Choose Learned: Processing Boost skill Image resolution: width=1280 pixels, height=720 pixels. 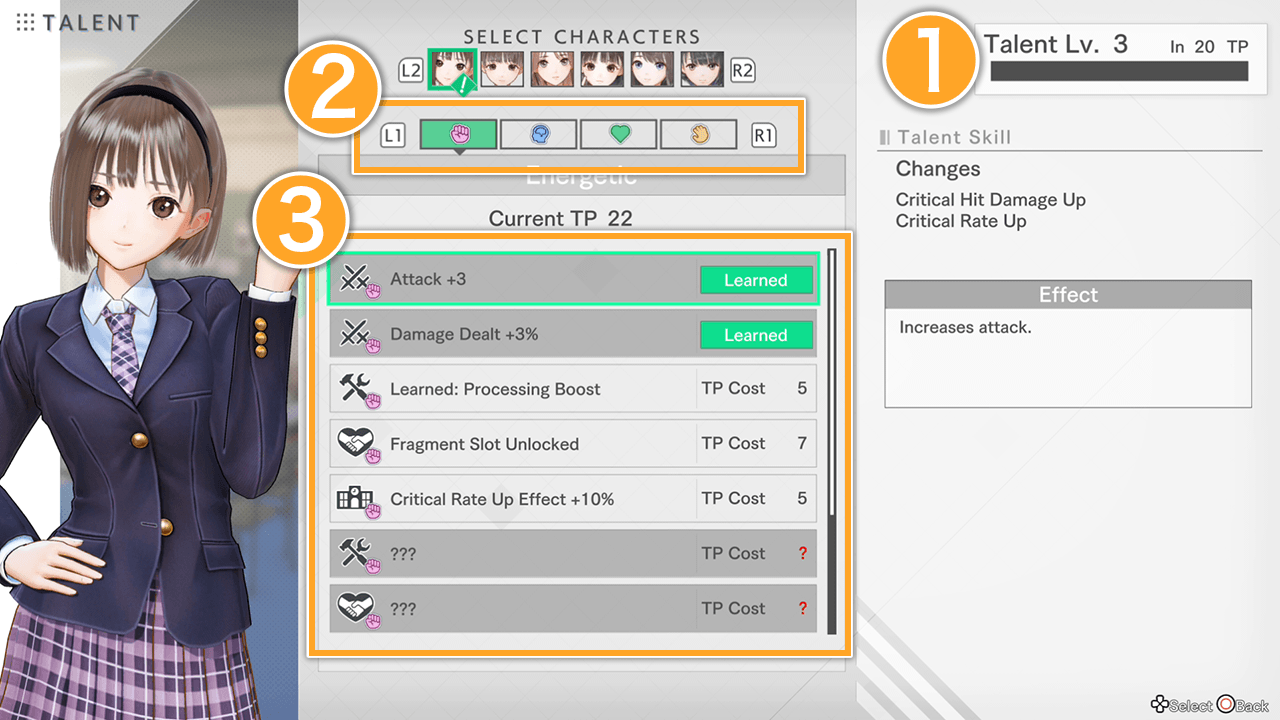[x=573, y=389]
